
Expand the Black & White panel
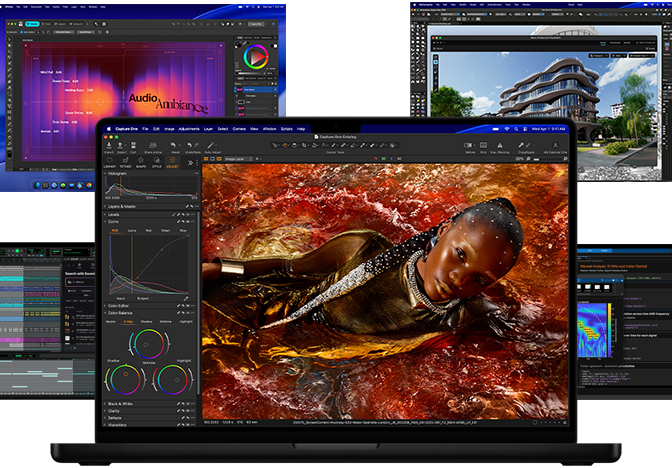(106, 404)
